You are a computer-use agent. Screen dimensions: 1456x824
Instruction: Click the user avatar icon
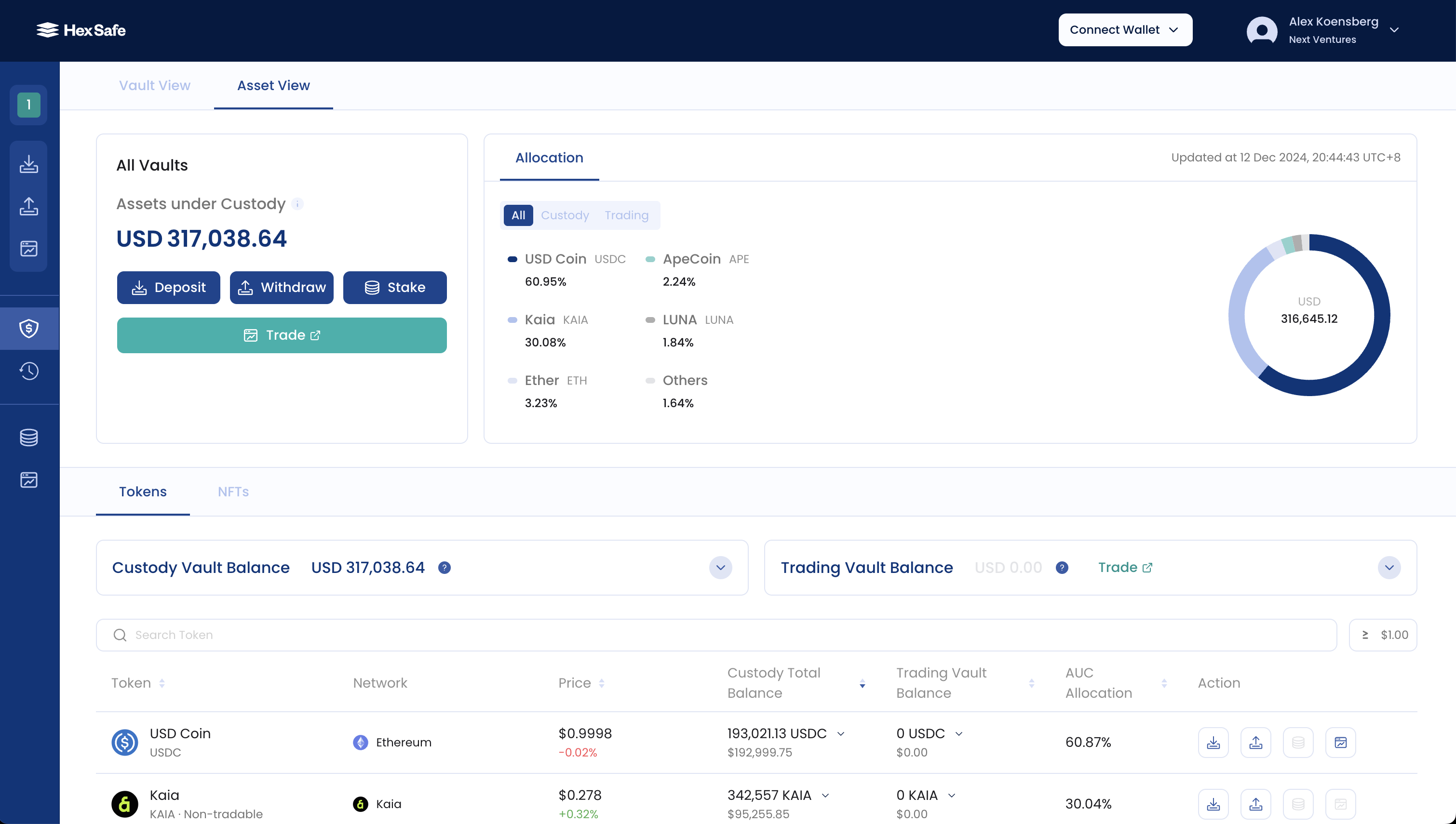point(1262,30)
